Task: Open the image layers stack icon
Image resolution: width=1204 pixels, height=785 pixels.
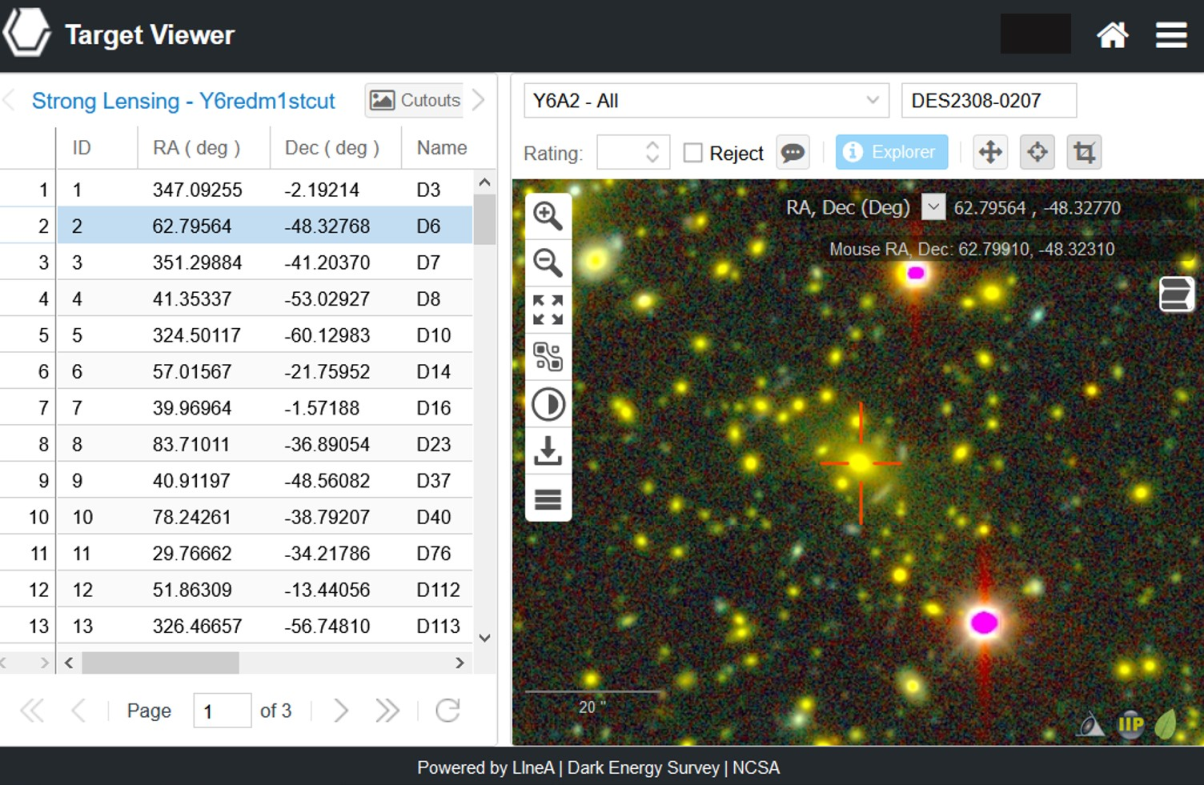Action: coord(1176,294)
